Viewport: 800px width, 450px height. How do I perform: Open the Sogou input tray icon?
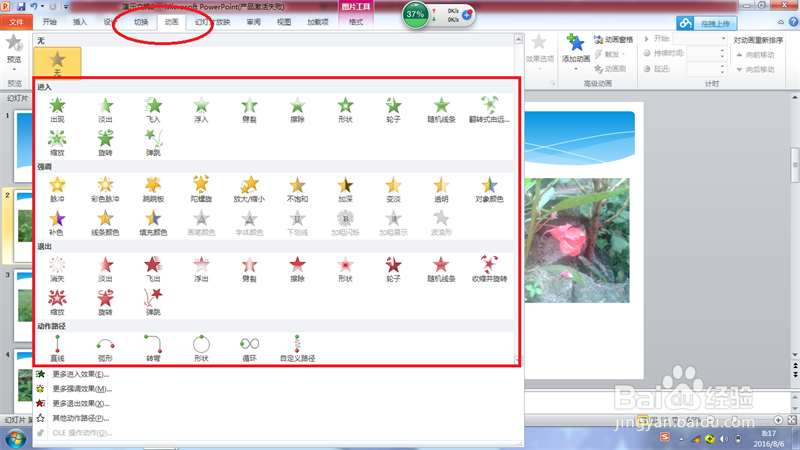click(x=664, y=437)
